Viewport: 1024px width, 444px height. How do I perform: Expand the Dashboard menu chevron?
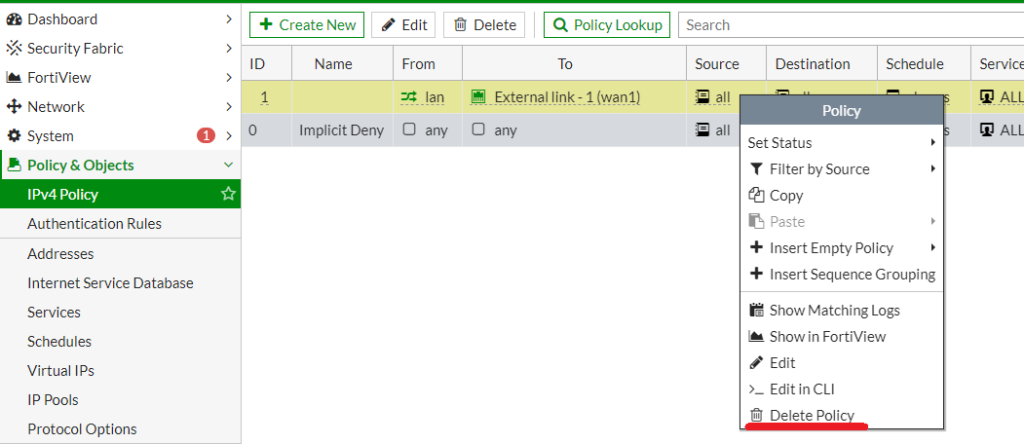[229, 20]
